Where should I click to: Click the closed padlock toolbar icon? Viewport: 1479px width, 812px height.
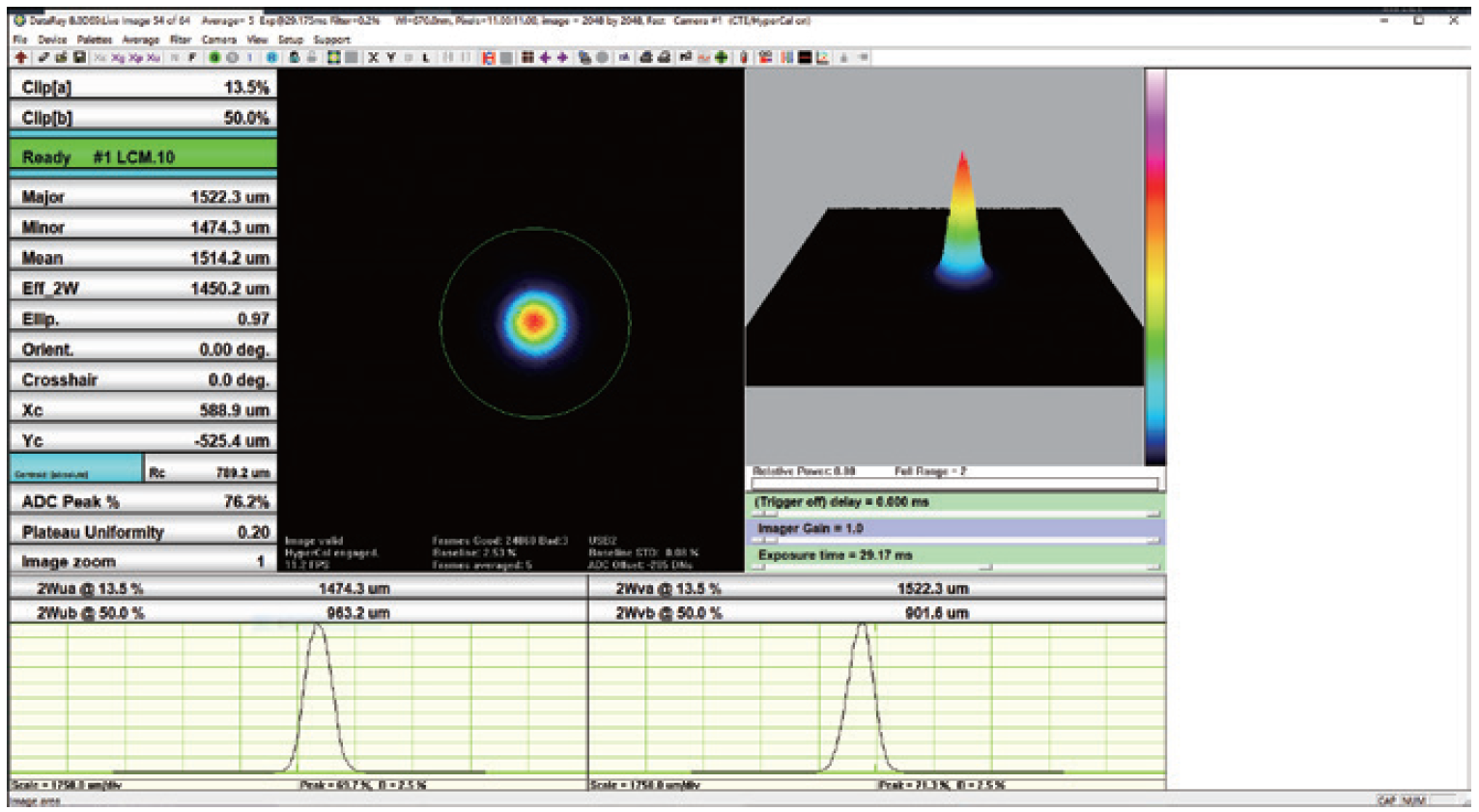tap(294, 58)
